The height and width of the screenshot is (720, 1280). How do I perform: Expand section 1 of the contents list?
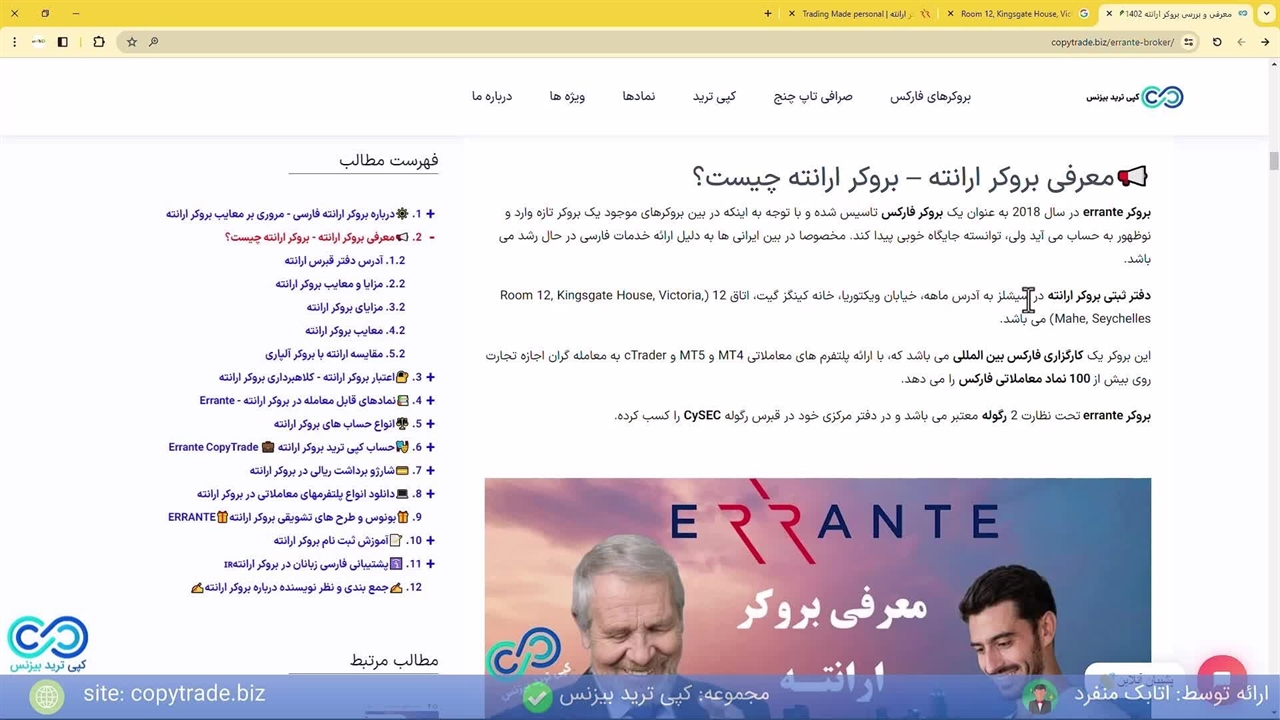click(430, 214)
